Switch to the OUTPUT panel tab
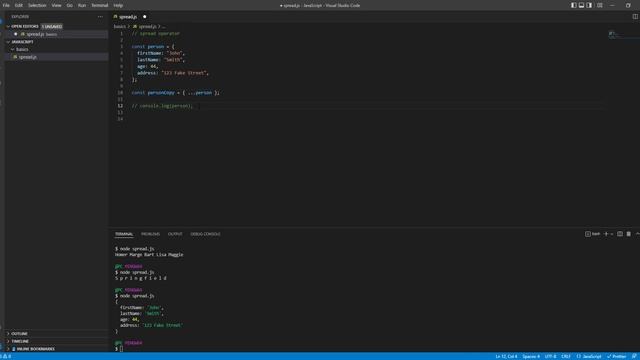The width and height of the screenshot is (640, 360). (x=175, y=234)
